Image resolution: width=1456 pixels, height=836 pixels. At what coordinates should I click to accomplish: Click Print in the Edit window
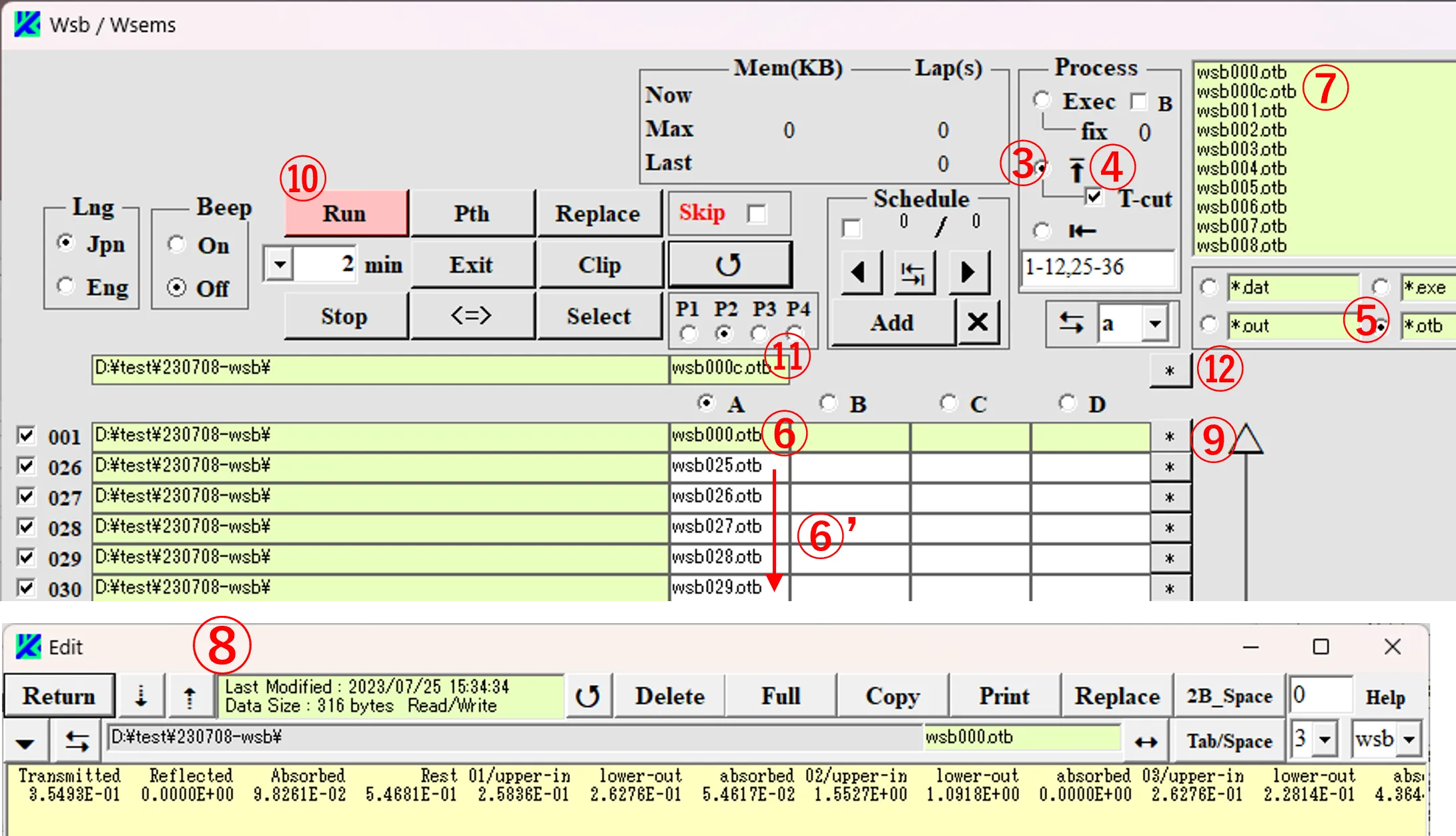tap(1004, 696)
